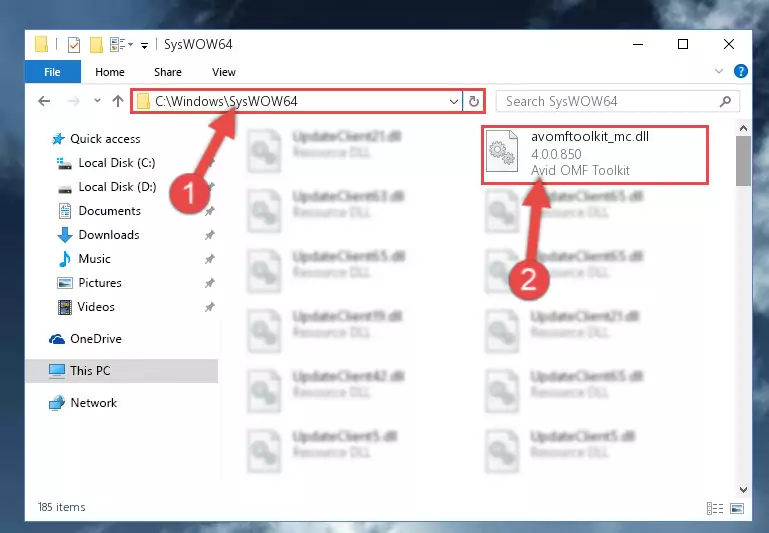Open the Customize Quick Access Toolbar dropdown

point(144,46)
